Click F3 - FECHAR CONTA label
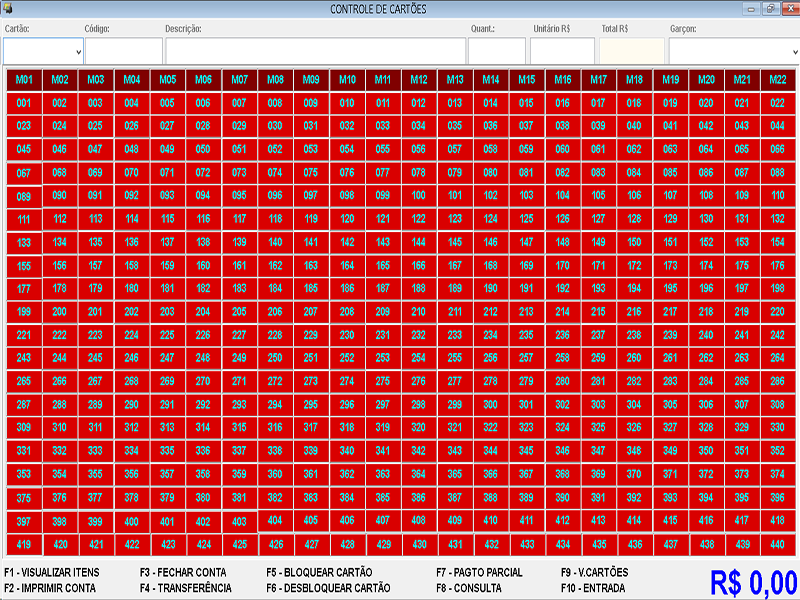Screen dimensions: 800x600 click(x=183, y=572)
